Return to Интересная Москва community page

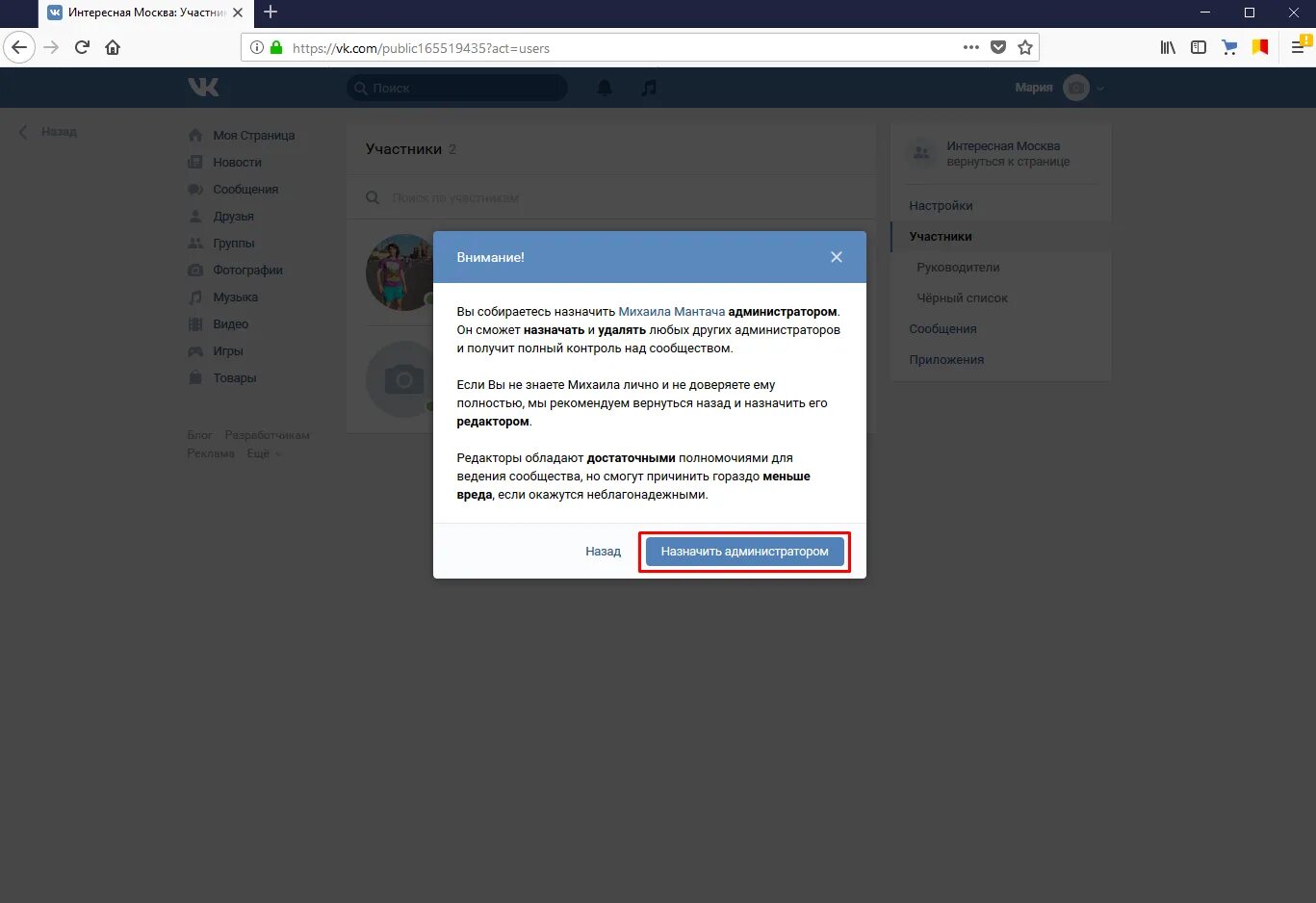pos(1001,154)
